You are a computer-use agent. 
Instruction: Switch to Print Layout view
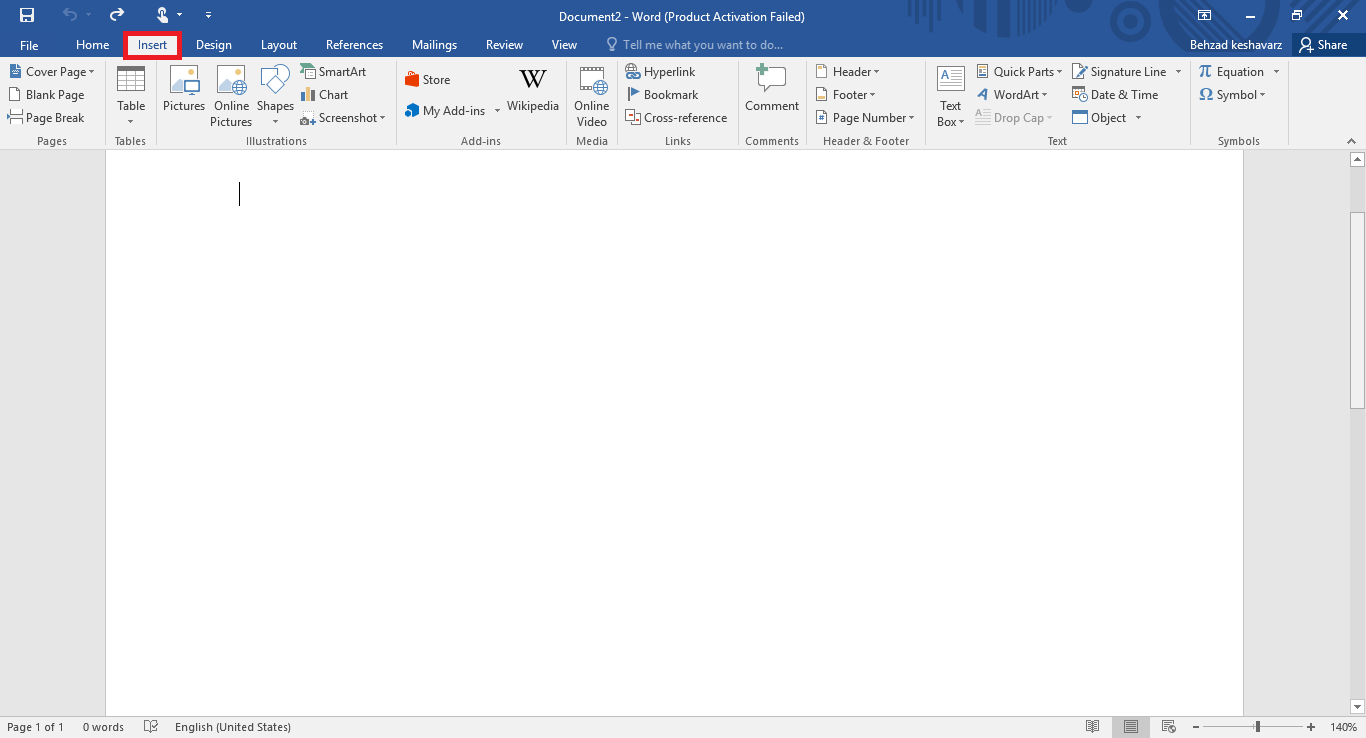[x=1131, y=727]
